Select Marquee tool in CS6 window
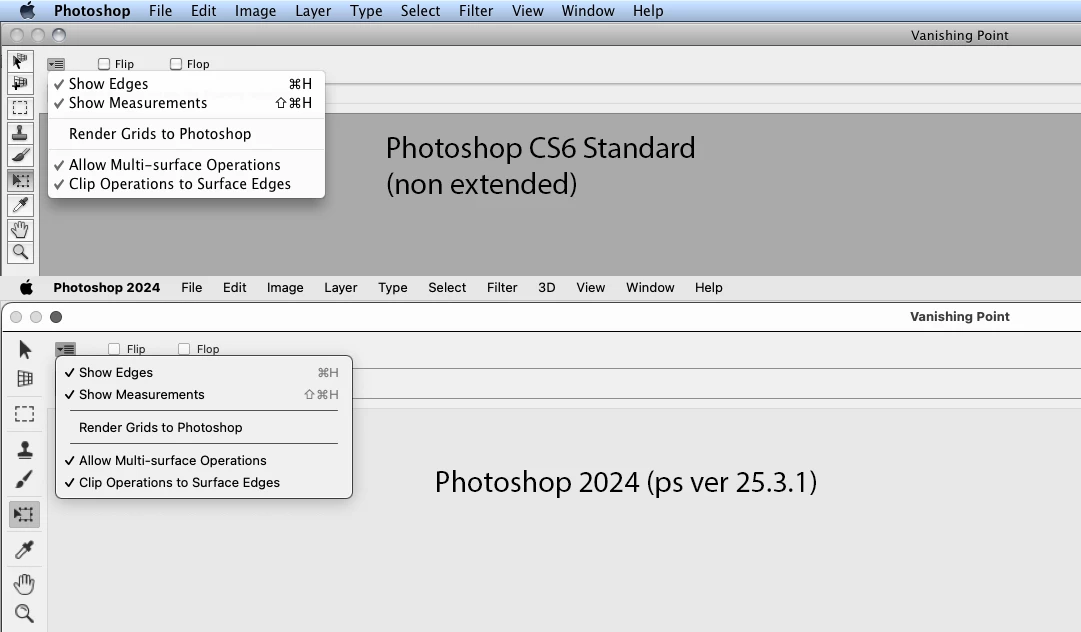This screenshot has height=632, width=1081. coord(20,108)
